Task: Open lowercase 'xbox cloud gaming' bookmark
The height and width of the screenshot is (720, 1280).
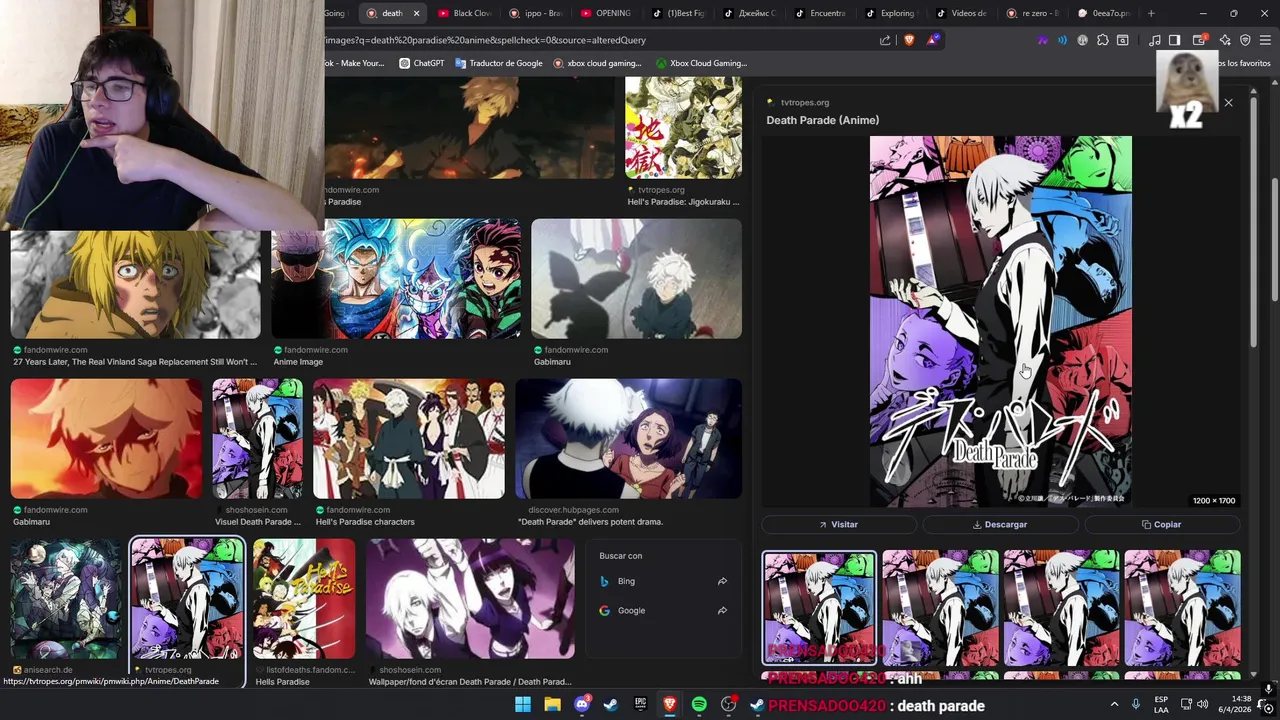Action: click(x=598, y=63)
